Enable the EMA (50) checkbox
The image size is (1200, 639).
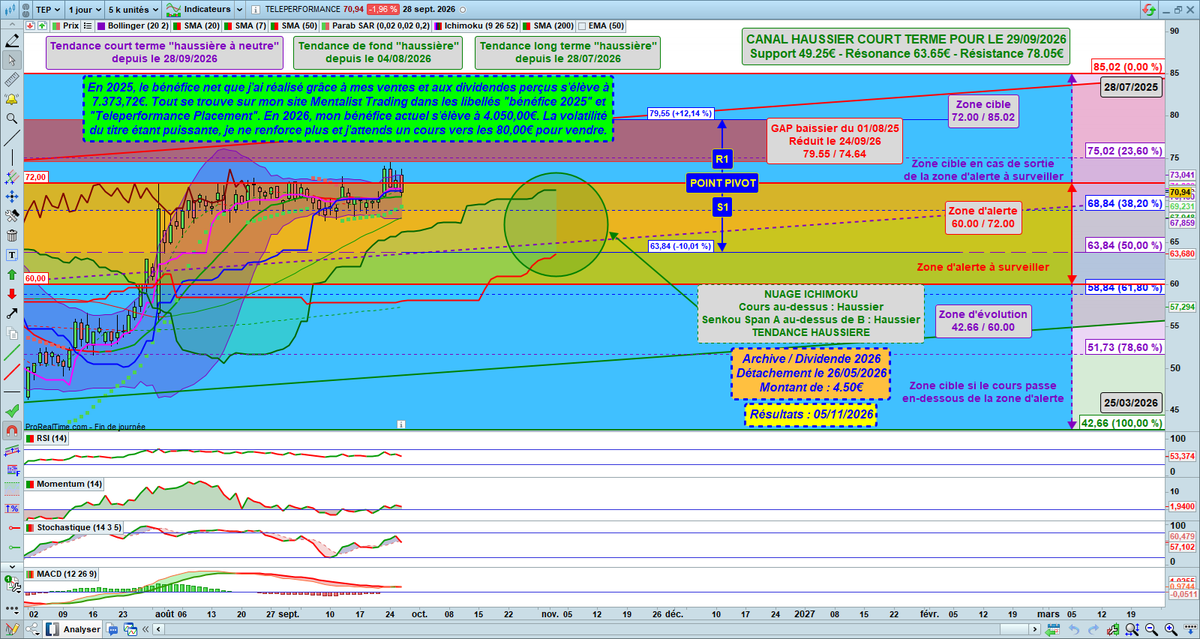pos(581,25)
